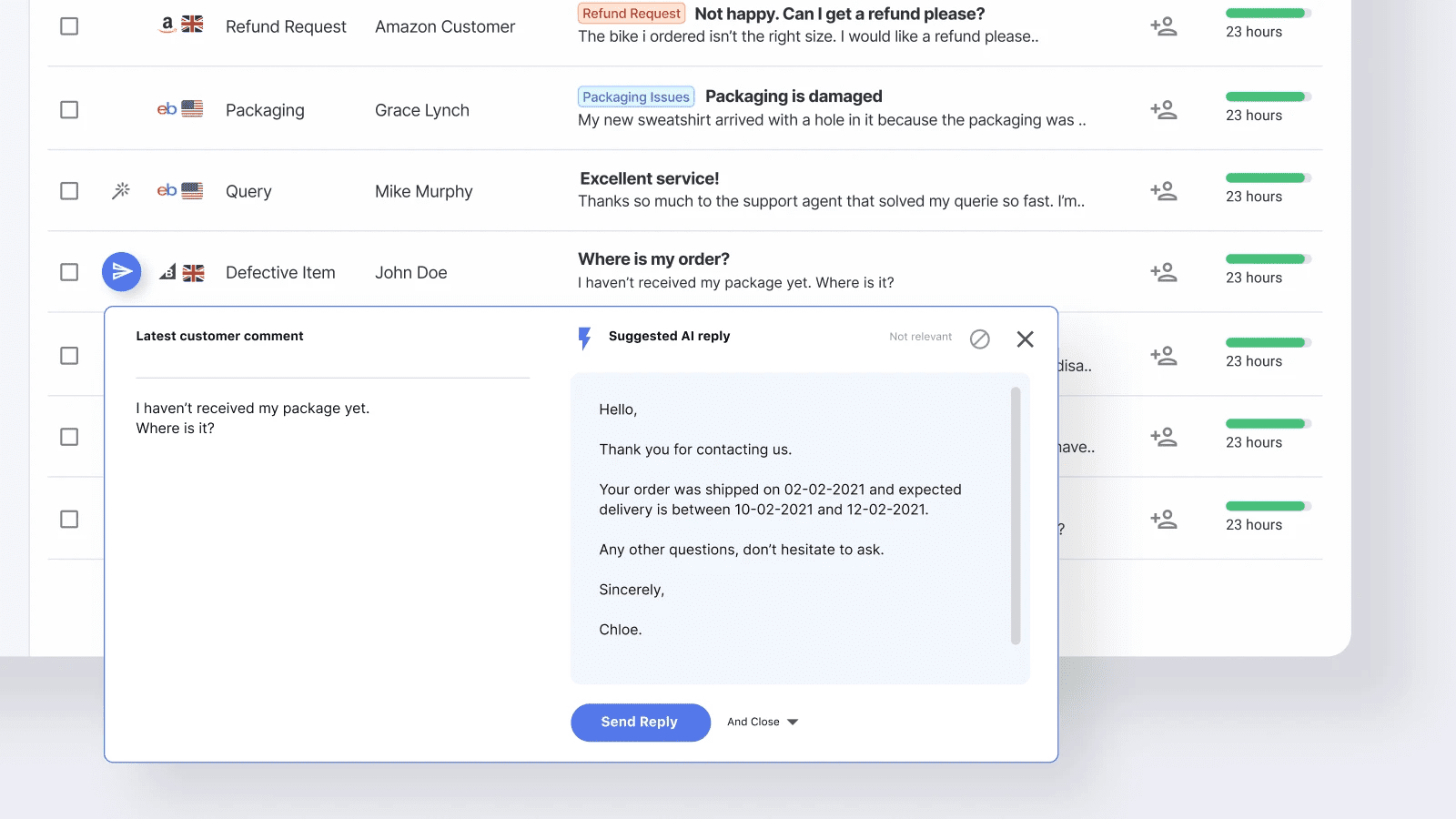This screenshot has width=1456, height=819.
Task: Click assign-user icon on Grace Lynch row
Action: click(1163, 110)
